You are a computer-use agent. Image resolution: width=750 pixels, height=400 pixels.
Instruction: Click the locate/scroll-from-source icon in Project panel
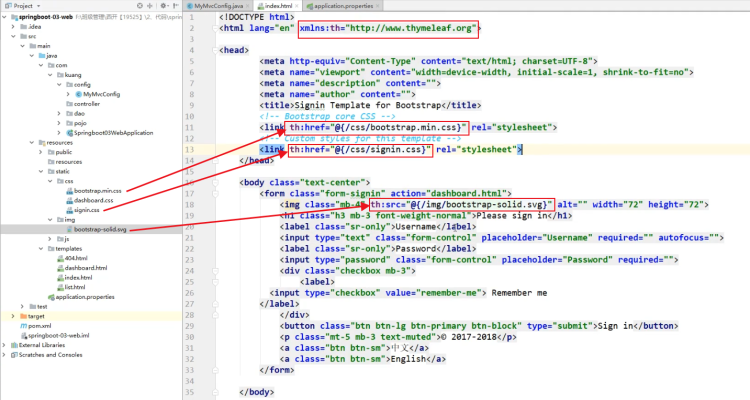[x=140, y=6]
